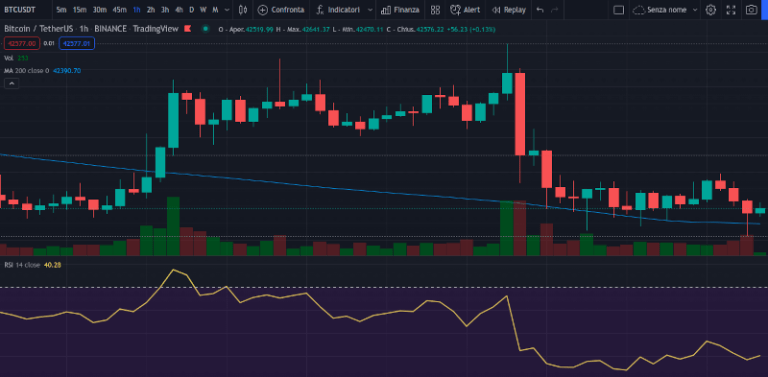Image resolution: width=768 pixels, height=377 pixels.
Task: Click the Bitcoin / TetherUS chart title
Action: pos(38,29)
